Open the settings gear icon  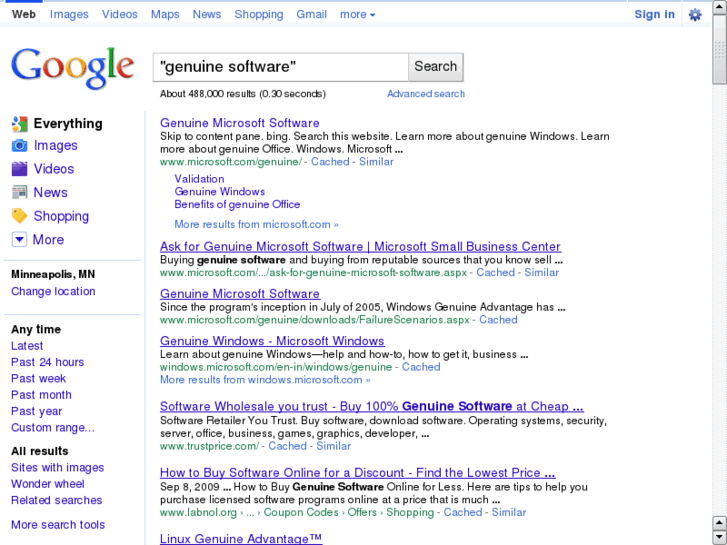coord(695,15)
